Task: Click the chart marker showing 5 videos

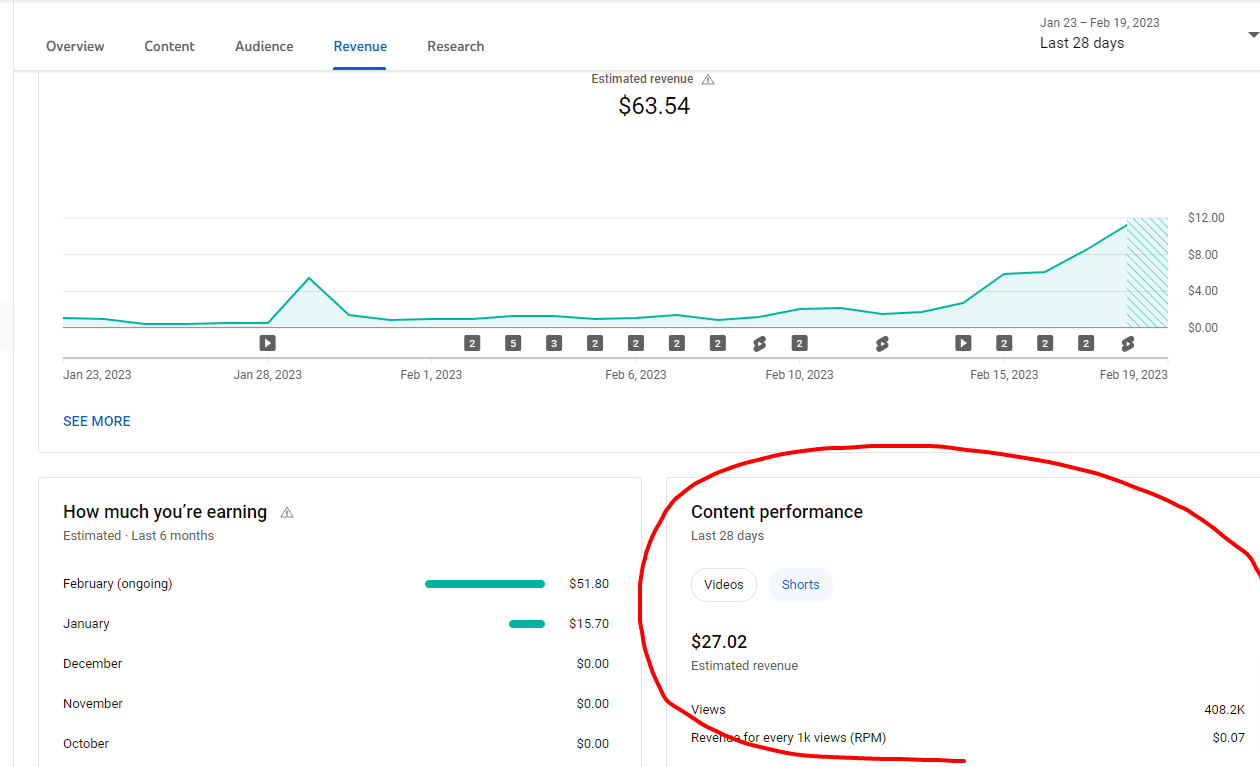Action: click(513, 343)
